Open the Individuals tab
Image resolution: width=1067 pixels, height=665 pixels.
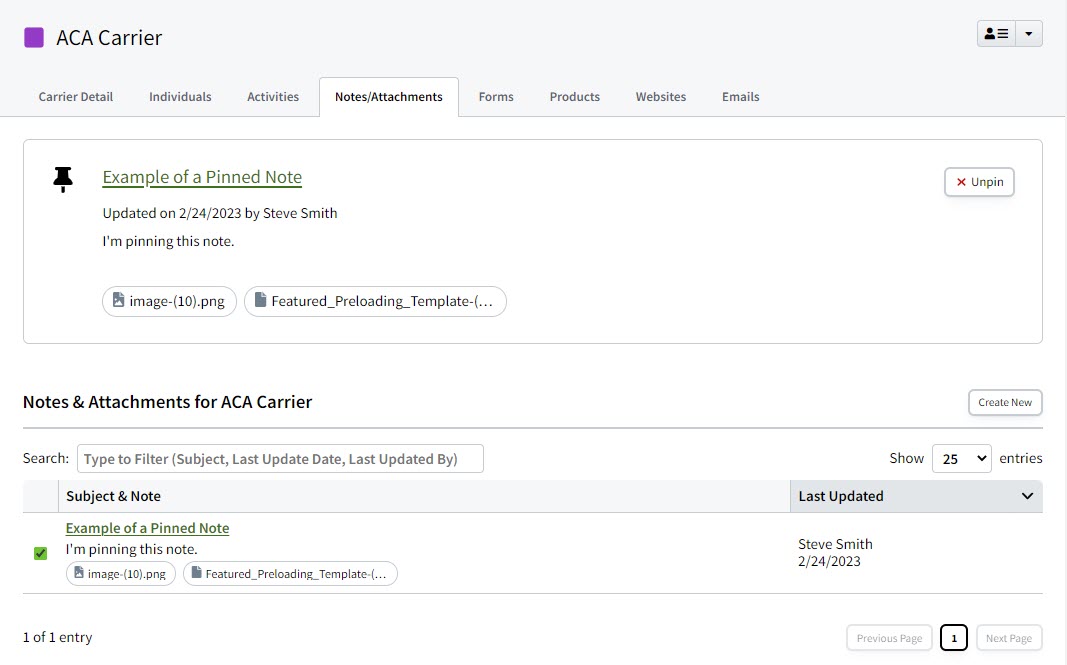pyautogui.click(x=180, y=97)
